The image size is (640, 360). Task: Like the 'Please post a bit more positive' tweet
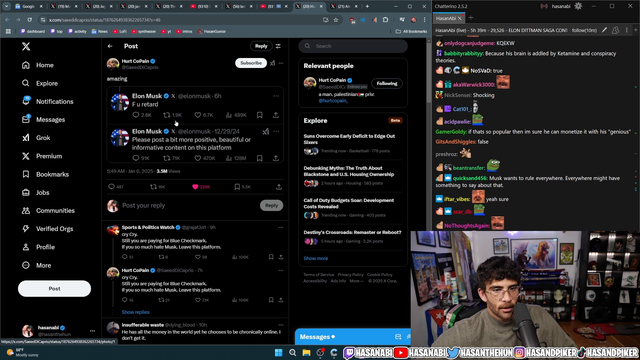coord(204,158)
